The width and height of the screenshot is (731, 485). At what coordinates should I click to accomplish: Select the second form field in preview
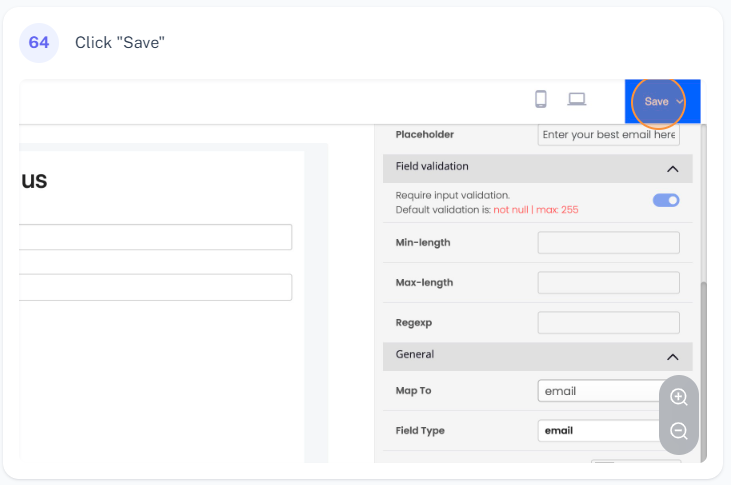(x=156, y=288)
